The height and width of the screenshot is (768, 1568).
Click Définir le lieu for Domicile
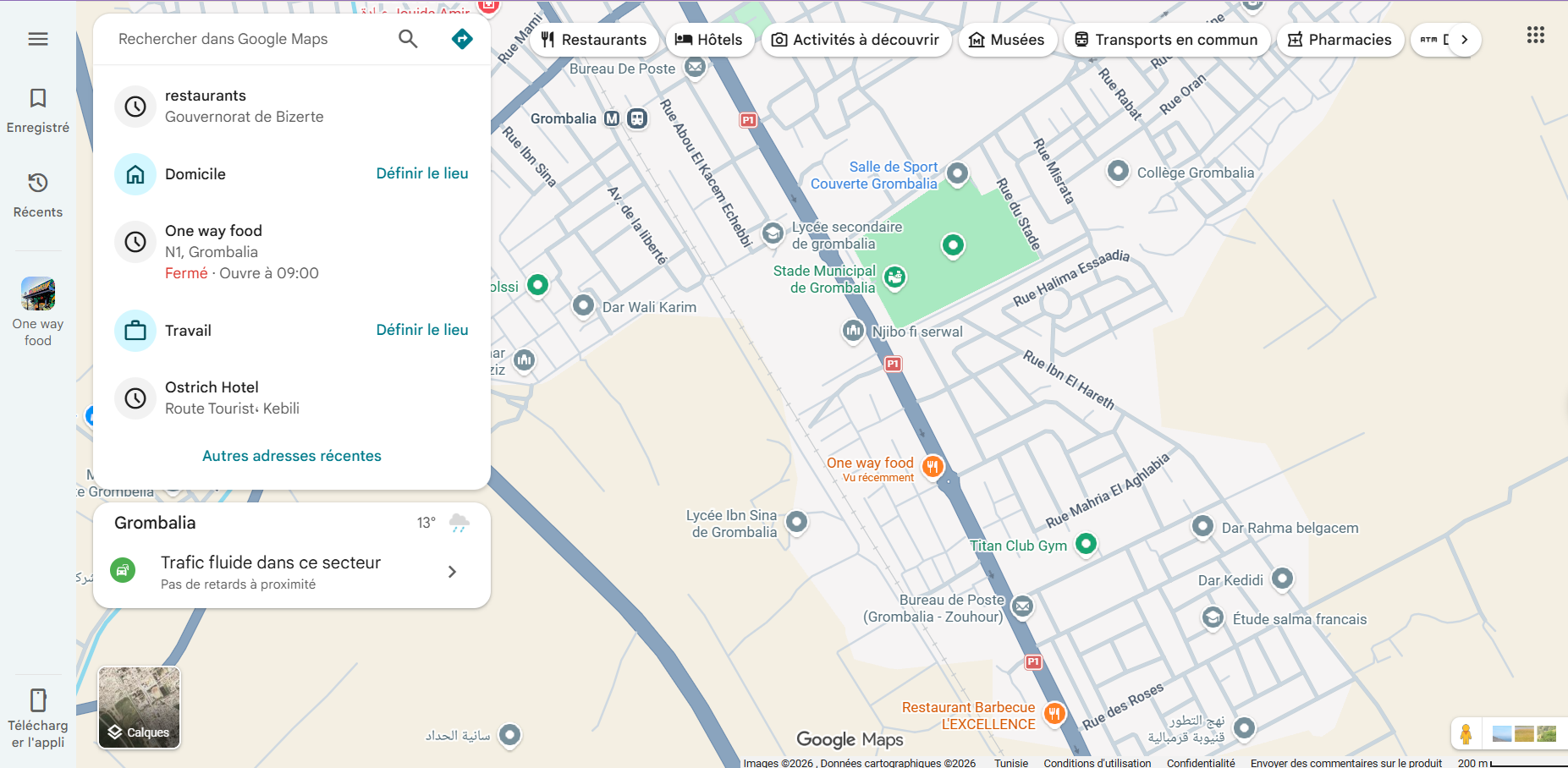(421, 173)
